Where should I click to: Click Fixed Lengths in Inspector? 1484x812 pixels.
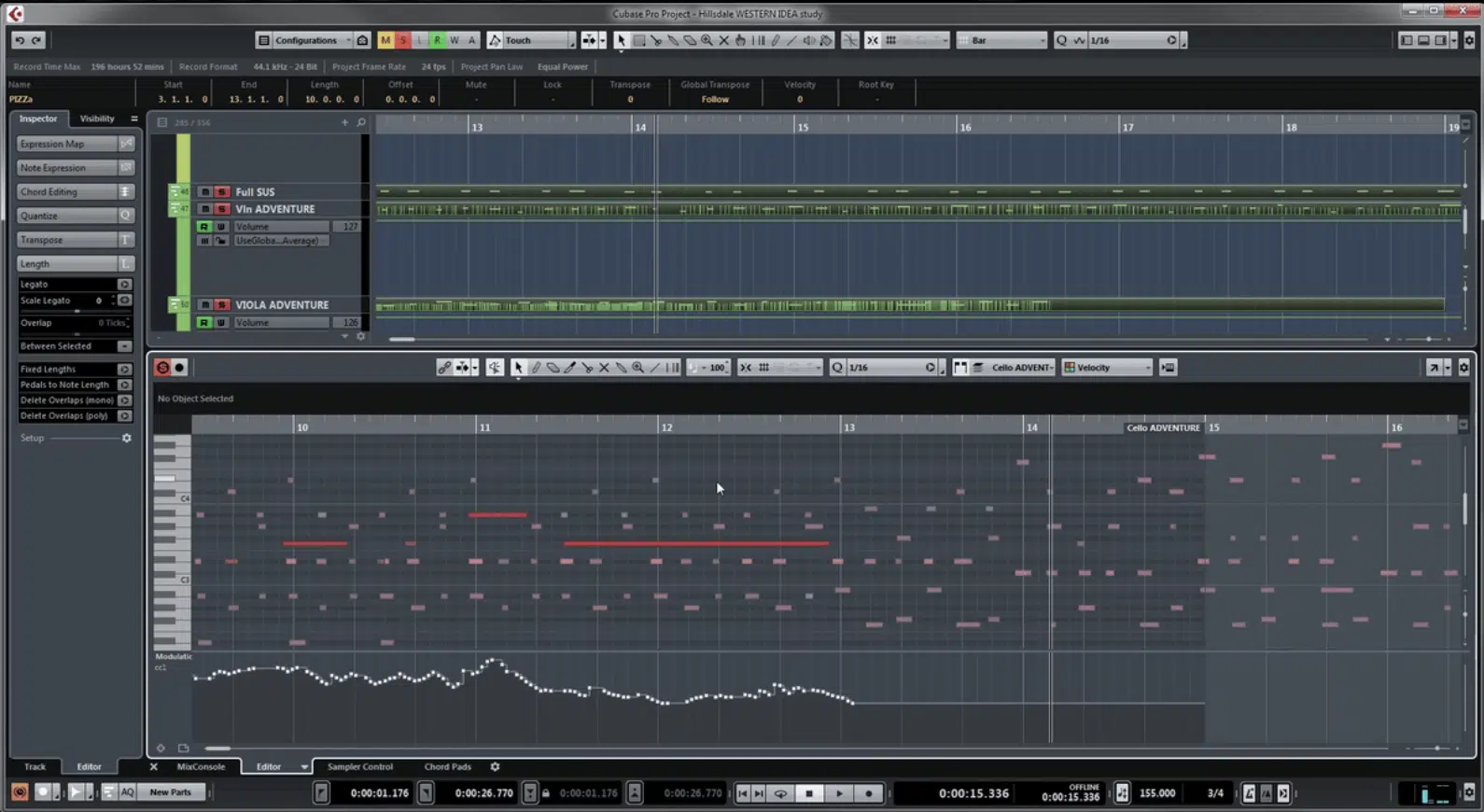coord(75,370)
